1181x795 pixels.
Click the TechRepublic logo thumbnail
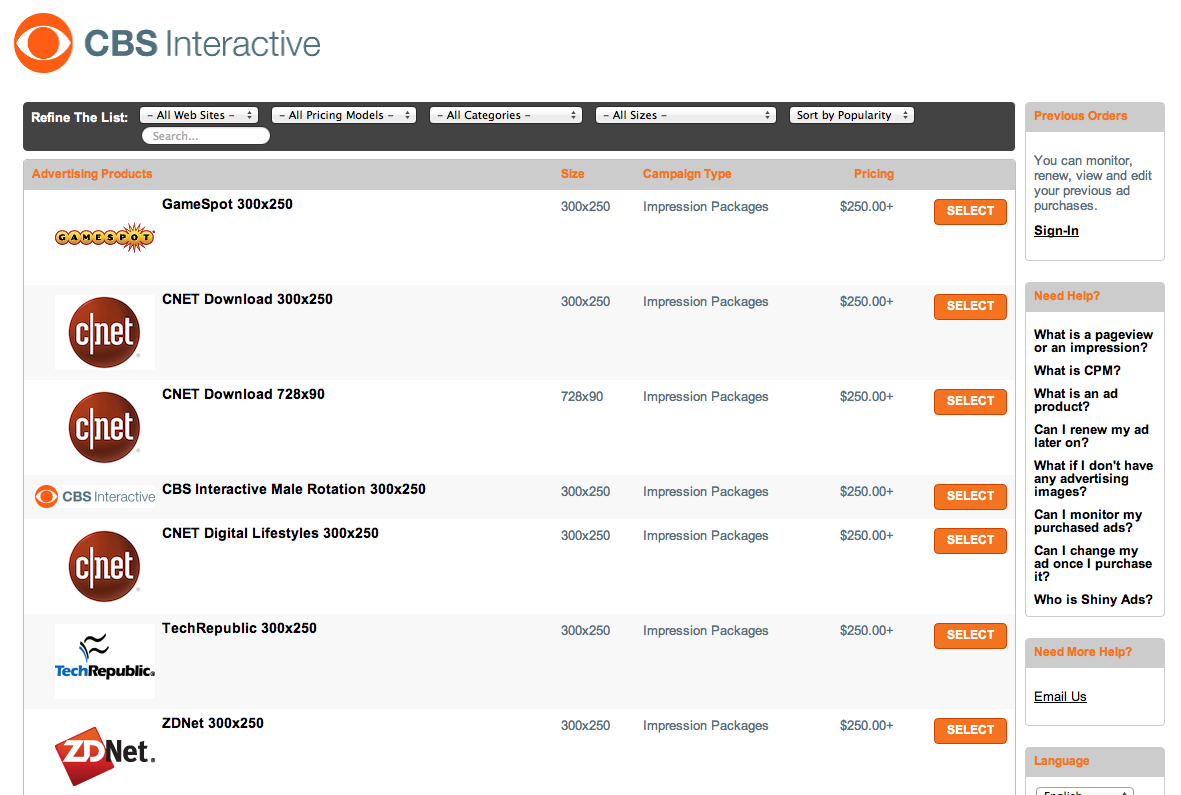coord(105,661)
